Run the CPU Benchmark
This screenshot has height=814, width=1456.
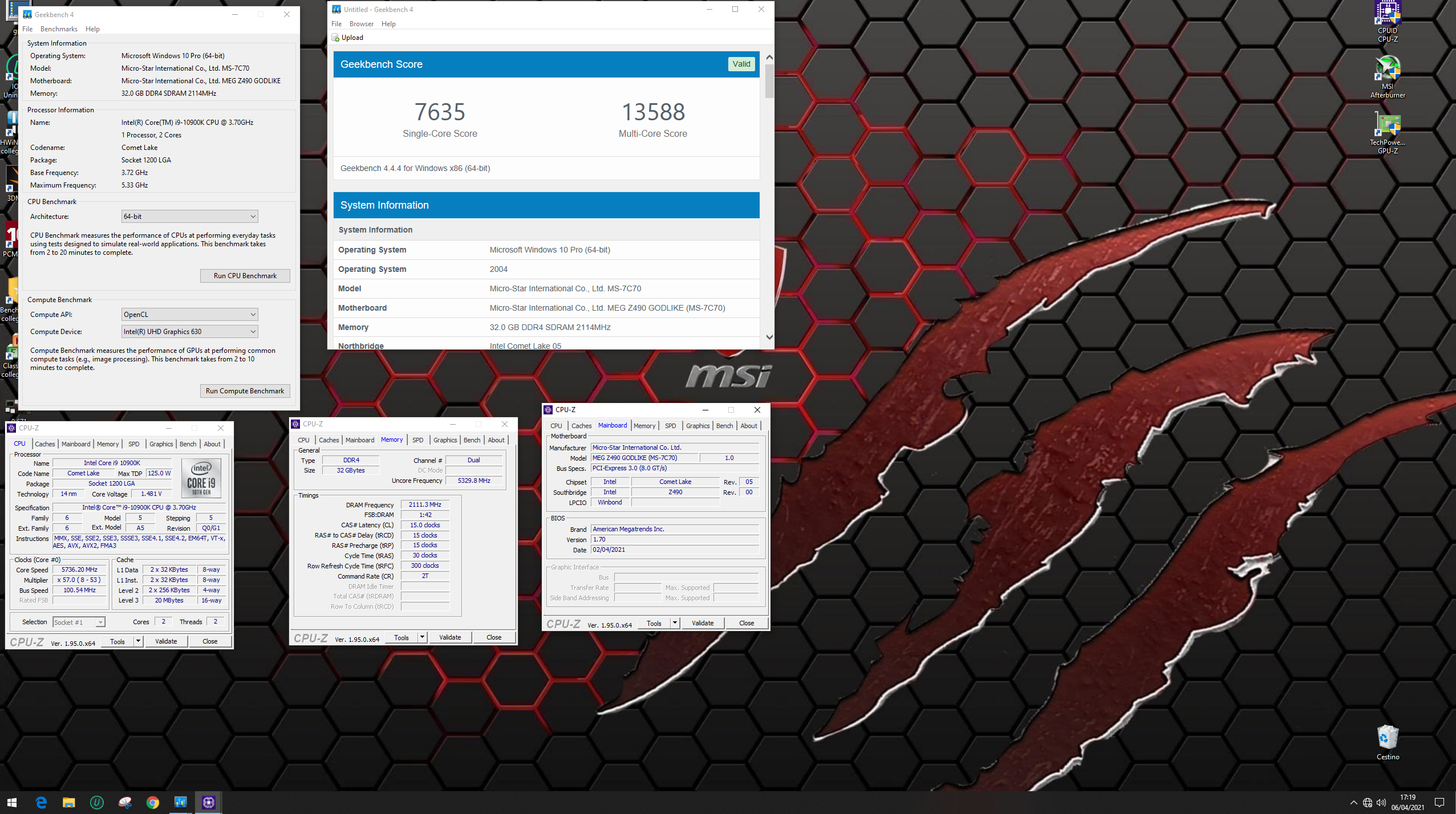[x=245, y=276]
